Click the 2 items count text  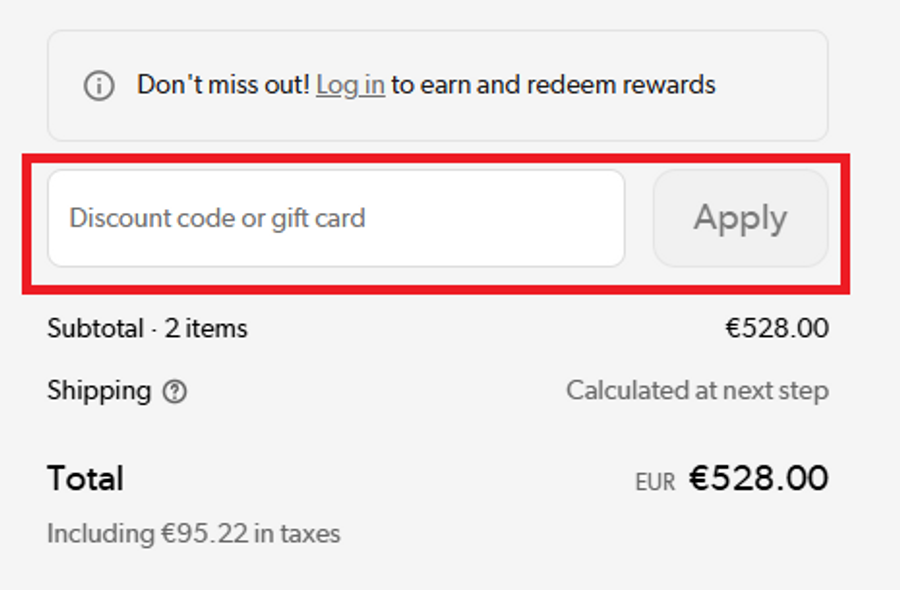(206, 328)
